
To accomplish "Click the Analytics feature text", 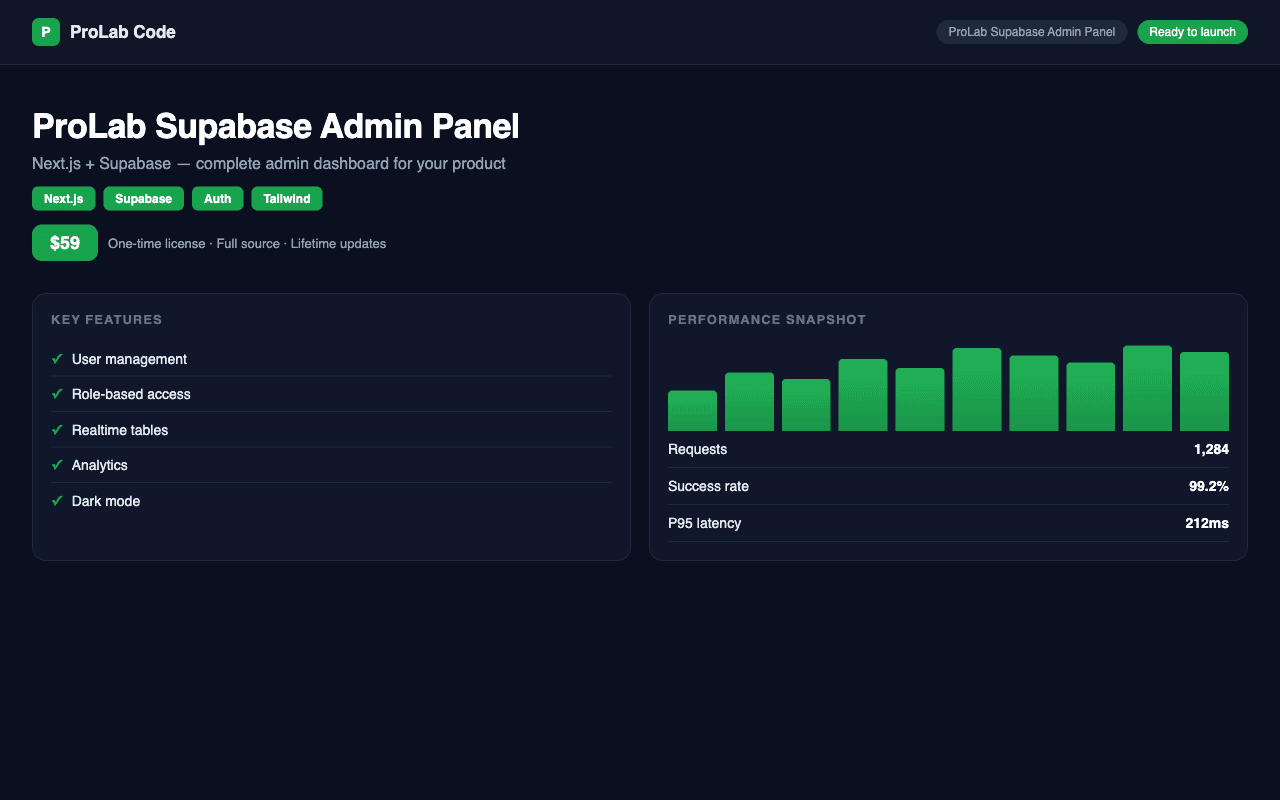I will coord(100,465).
